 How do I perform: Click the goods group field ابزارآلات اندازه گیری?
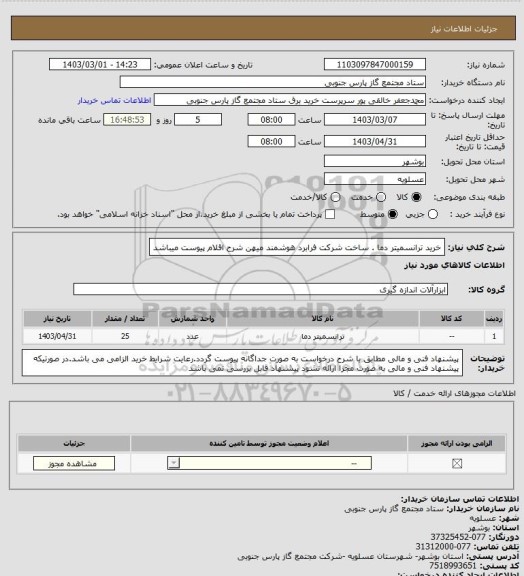tap(260, 289)
